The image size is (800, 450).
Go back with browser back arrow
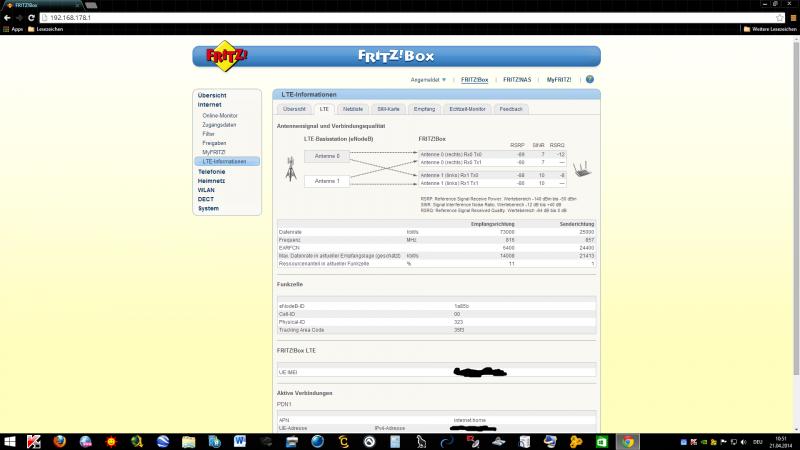[7, 17]
